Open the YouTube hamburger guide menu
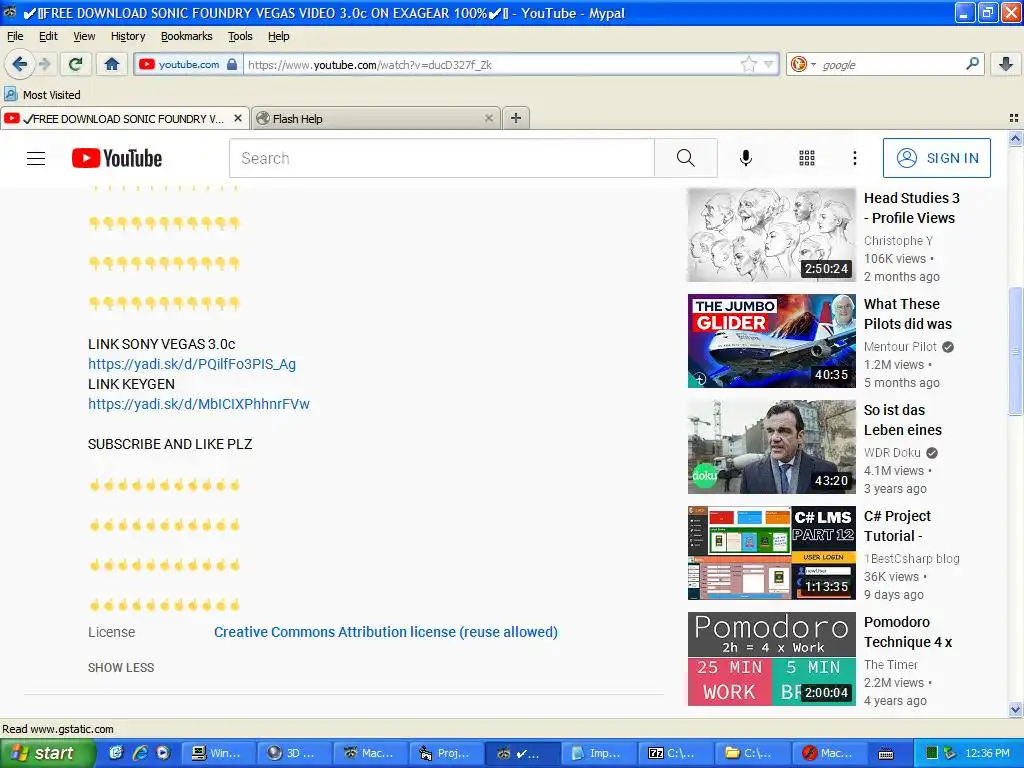The width and height of the screenshot is (1024, 768). (36, 158)
